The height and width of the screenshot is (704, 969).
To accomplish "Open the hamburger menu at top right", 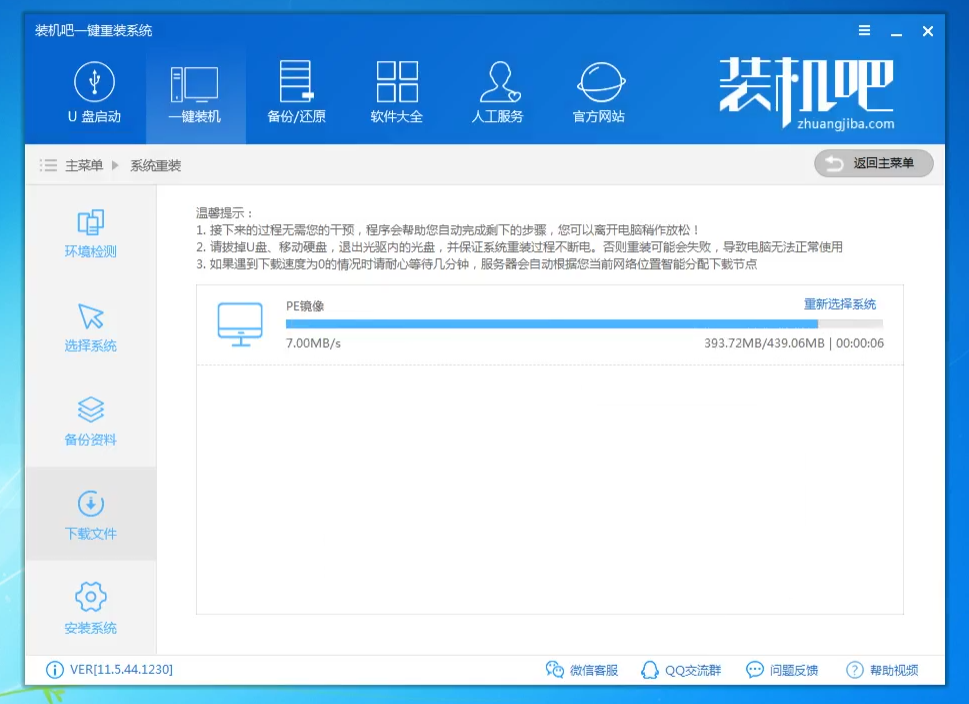I will pos(864,30).
